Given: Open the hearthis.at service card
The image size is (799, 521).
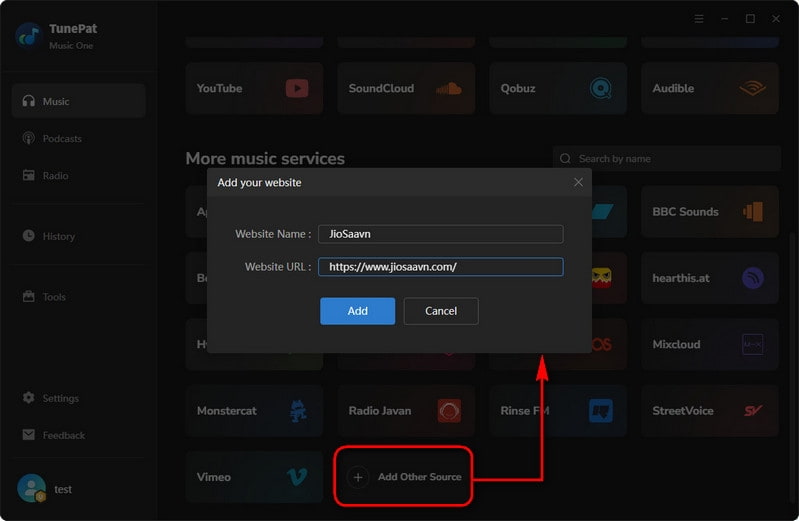Looking at the screenshot, I should 709,278.
